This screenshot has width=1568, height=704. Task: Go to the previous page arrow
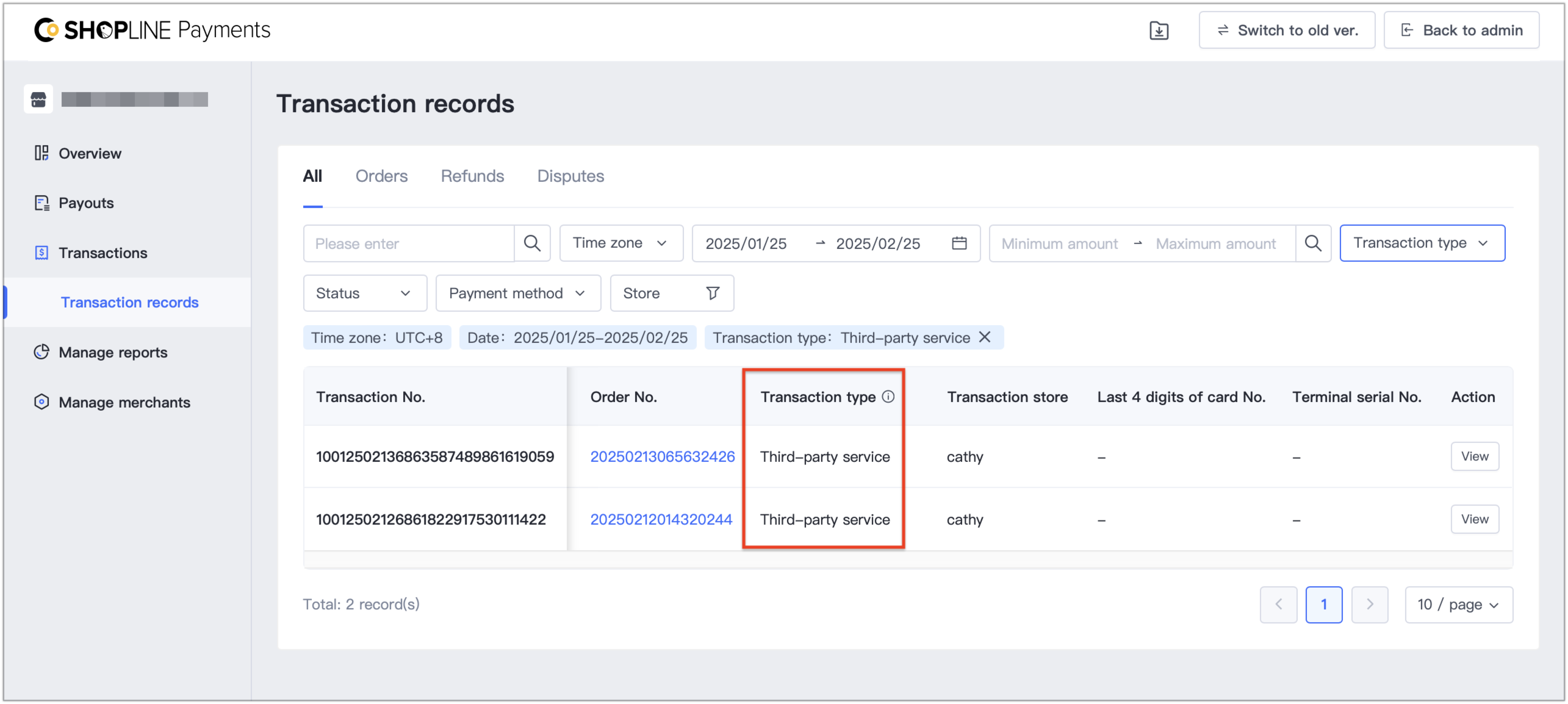pyautogui.click(x=1278, y=605)
